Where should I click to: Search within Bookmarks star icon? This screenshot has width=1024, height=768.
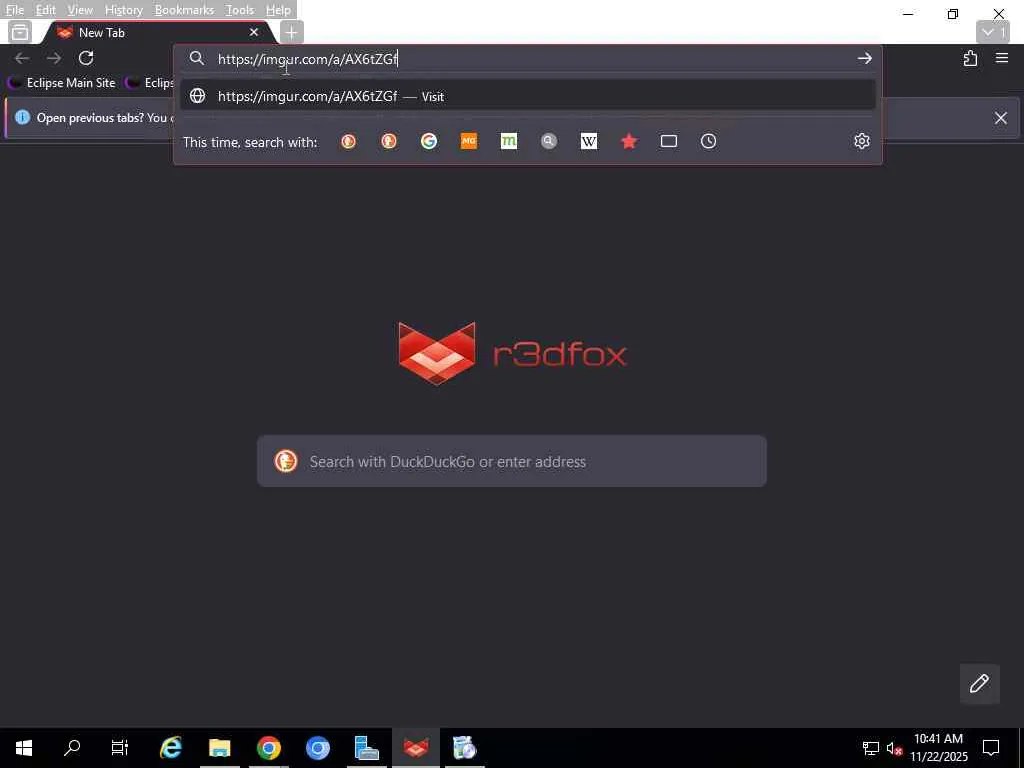click(x=629, y=141)
